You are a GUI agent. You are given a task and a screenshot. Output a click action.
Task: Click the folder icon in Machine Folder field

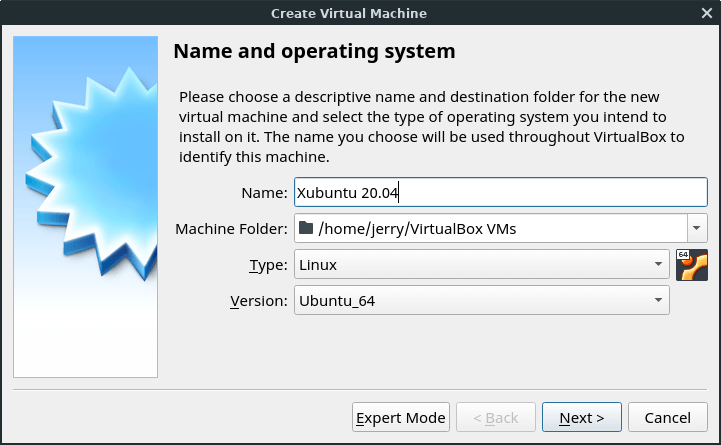(306, 229)
